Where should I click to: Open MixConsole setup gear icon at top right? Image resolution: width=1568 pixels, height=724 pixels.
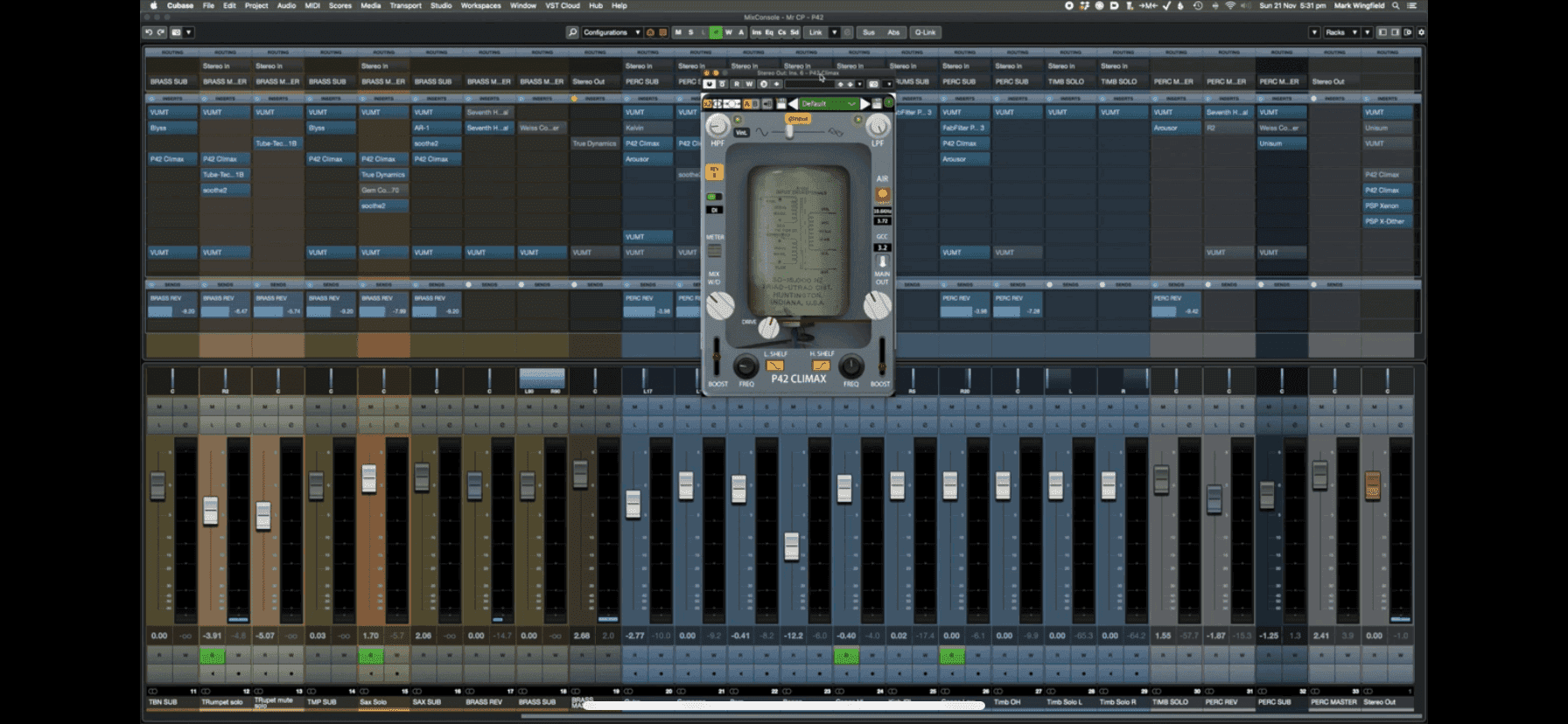1421,32
